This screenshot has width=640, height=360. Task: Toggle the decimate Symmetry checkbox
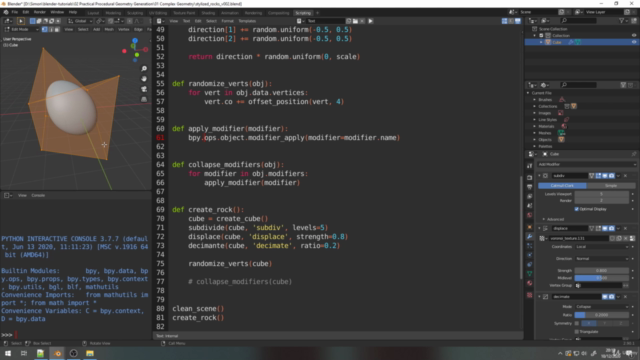(x=577, y=323)
